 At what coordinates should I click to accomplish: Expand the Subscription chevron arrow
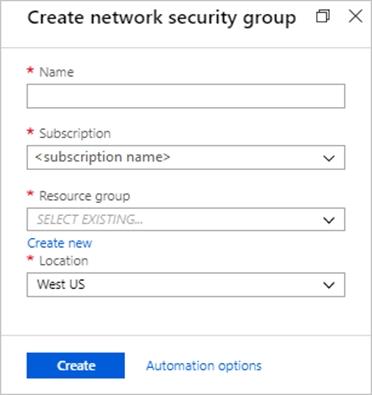click(329, 158)
